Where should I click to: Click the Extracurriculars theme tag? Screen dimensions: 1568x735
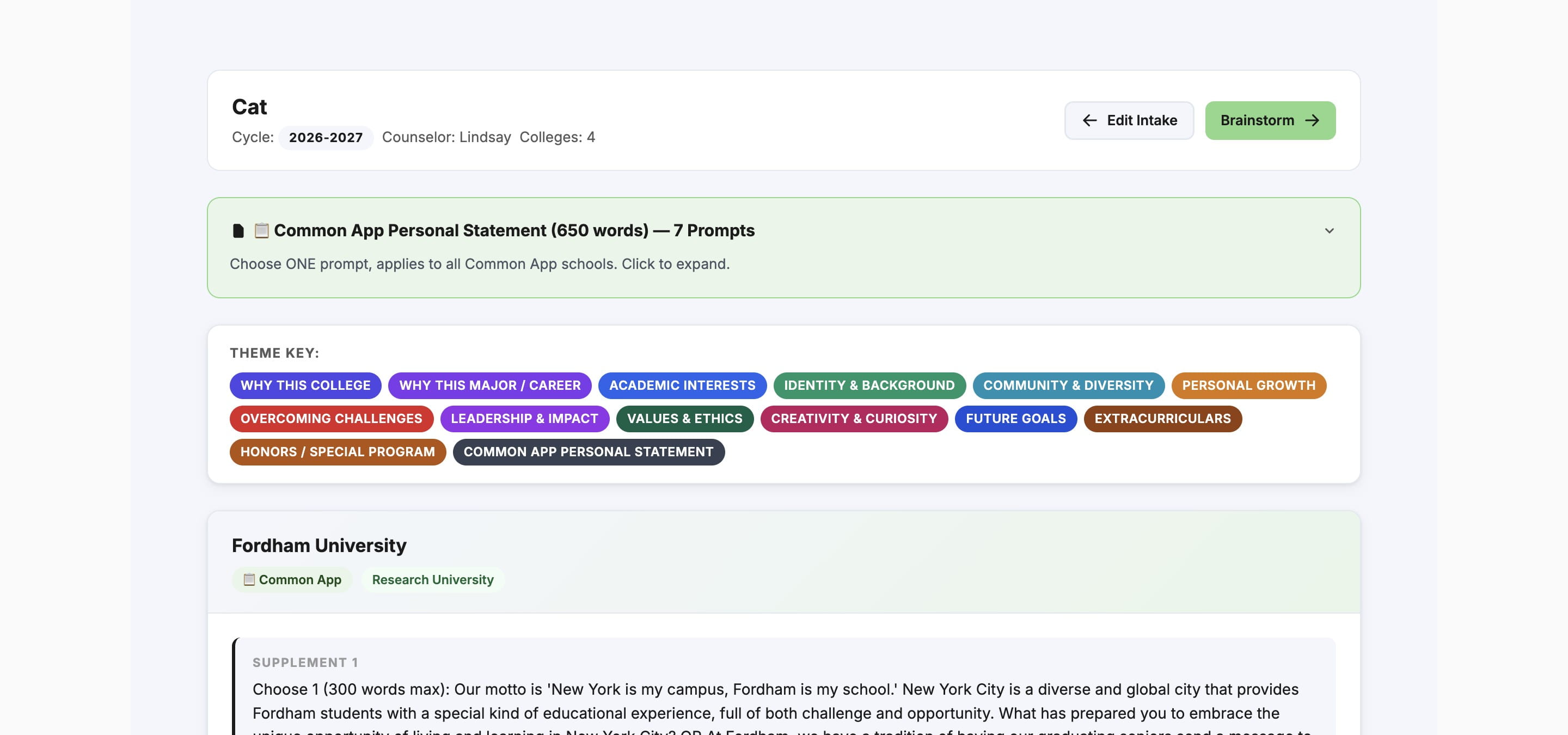click(1162, 419)
